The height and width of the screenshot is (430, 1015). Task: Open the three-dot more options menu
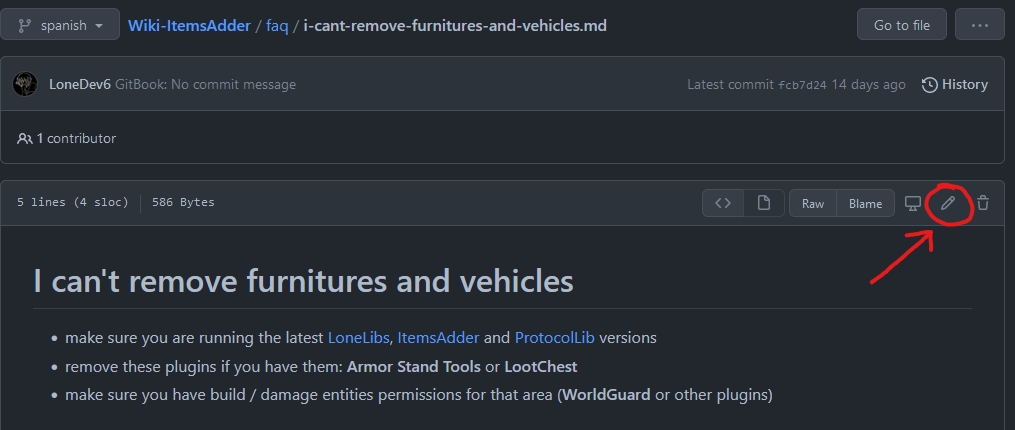(x=979, y=25)
